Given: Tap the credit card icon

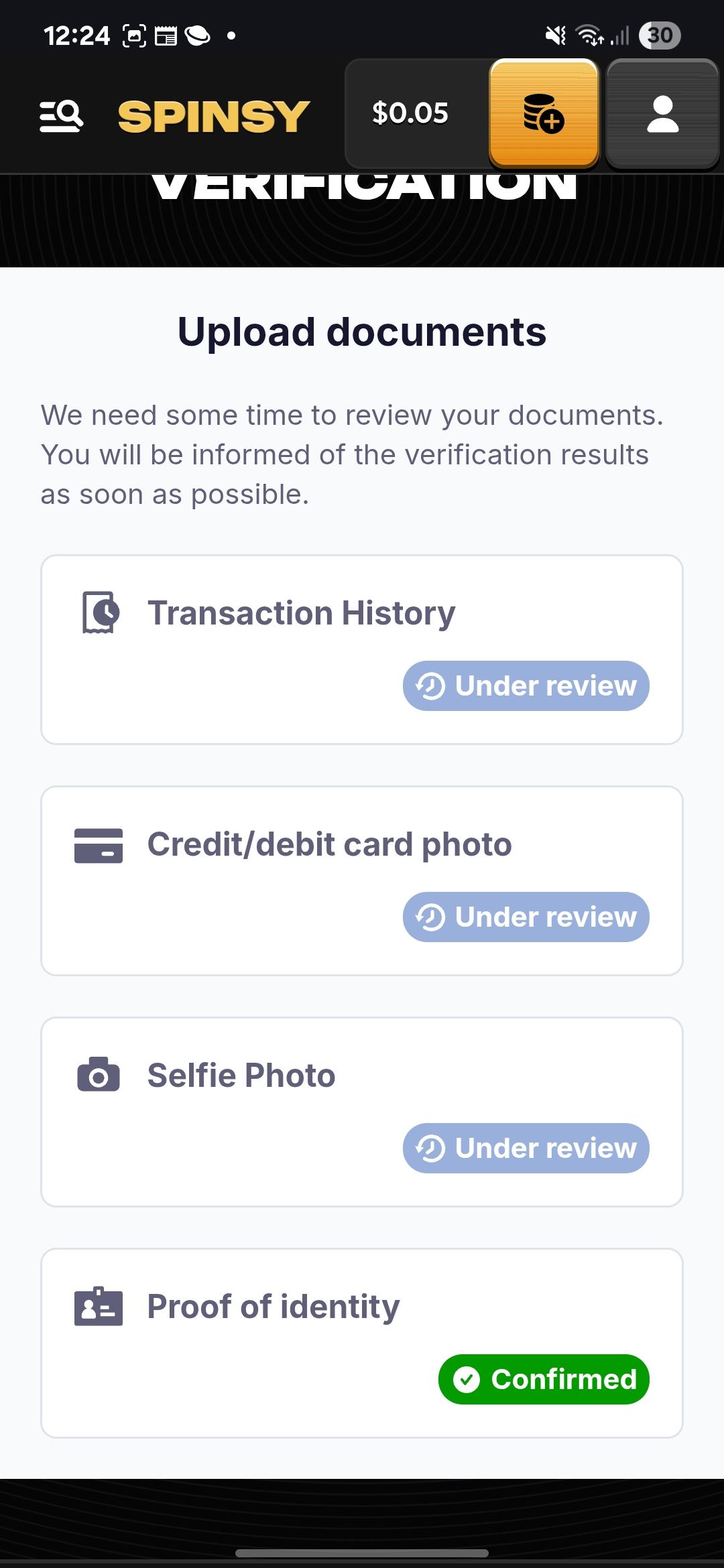Looking at the screenshot, I should click(x=99, y=845).
